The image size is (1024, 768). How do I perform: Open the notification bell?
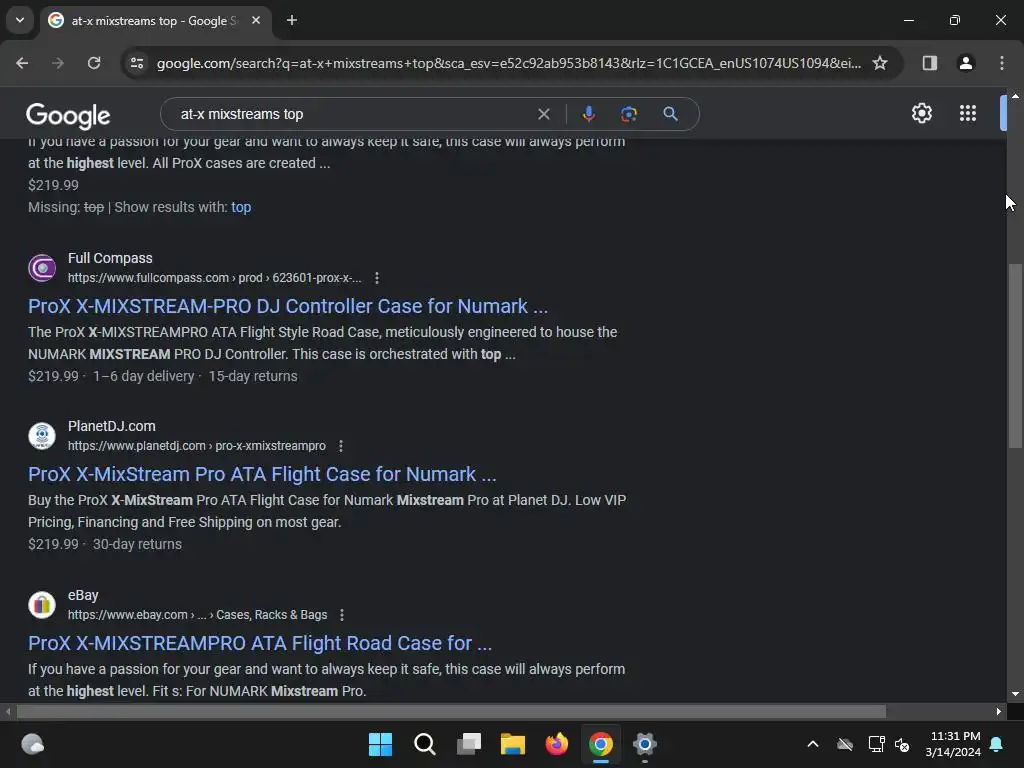click(x=997, y=744)
